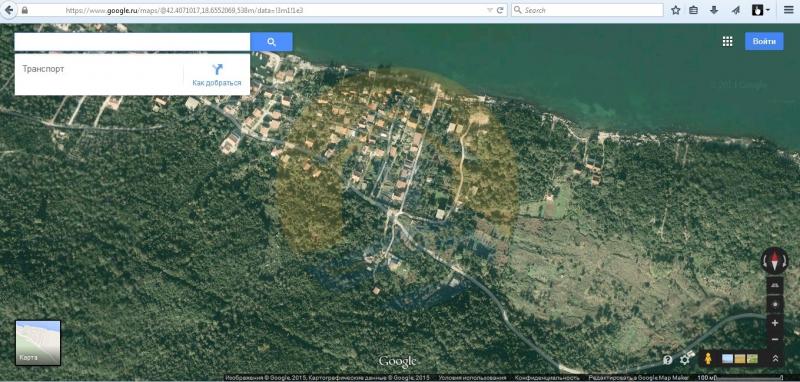The width and height of the screenshot is (800, 382).
Task: Focus the Google Maps search field
Action: click(x=132, y=42)
